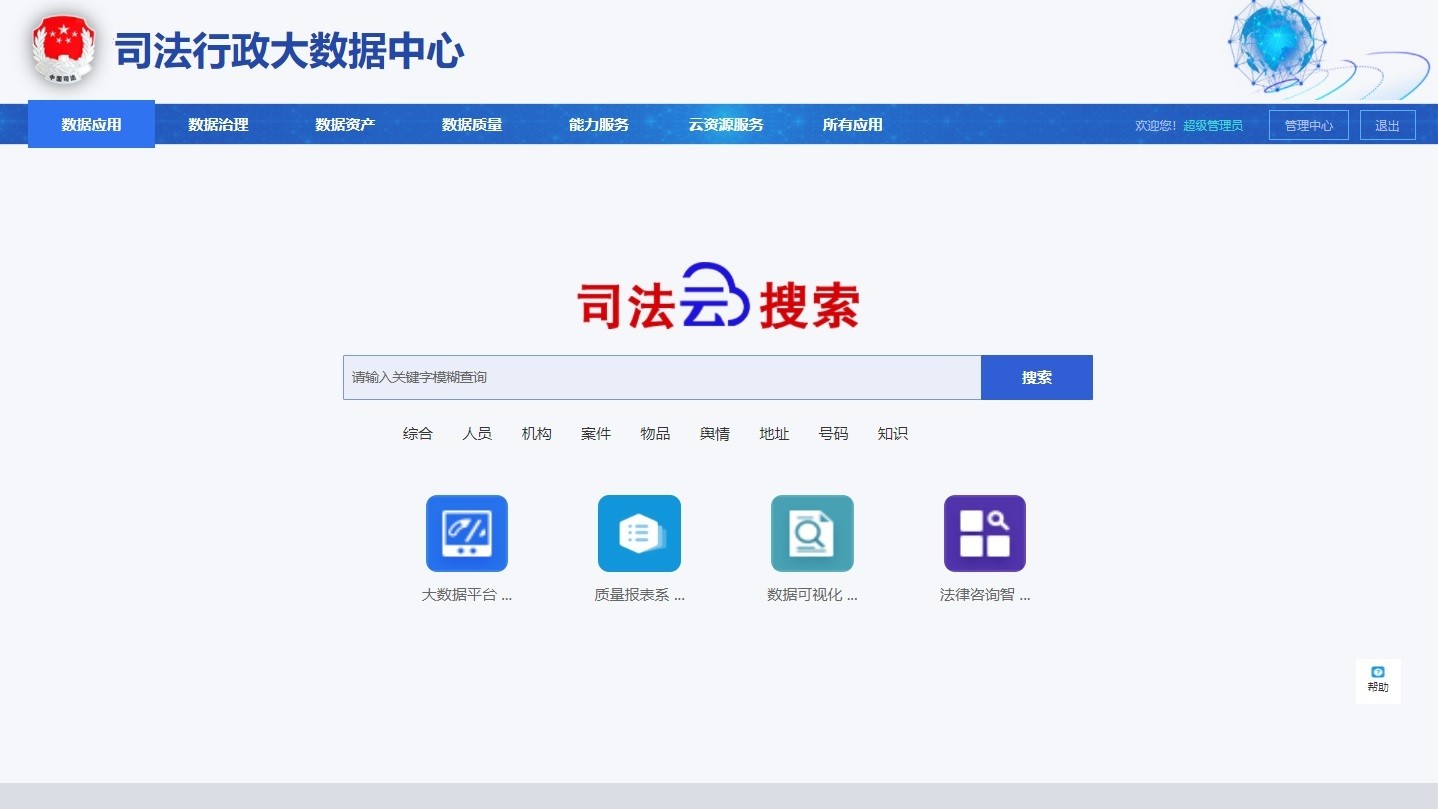Screen dimensions: 1438x809
Task: Select the 人员 search category
Action: click(477, 434)
